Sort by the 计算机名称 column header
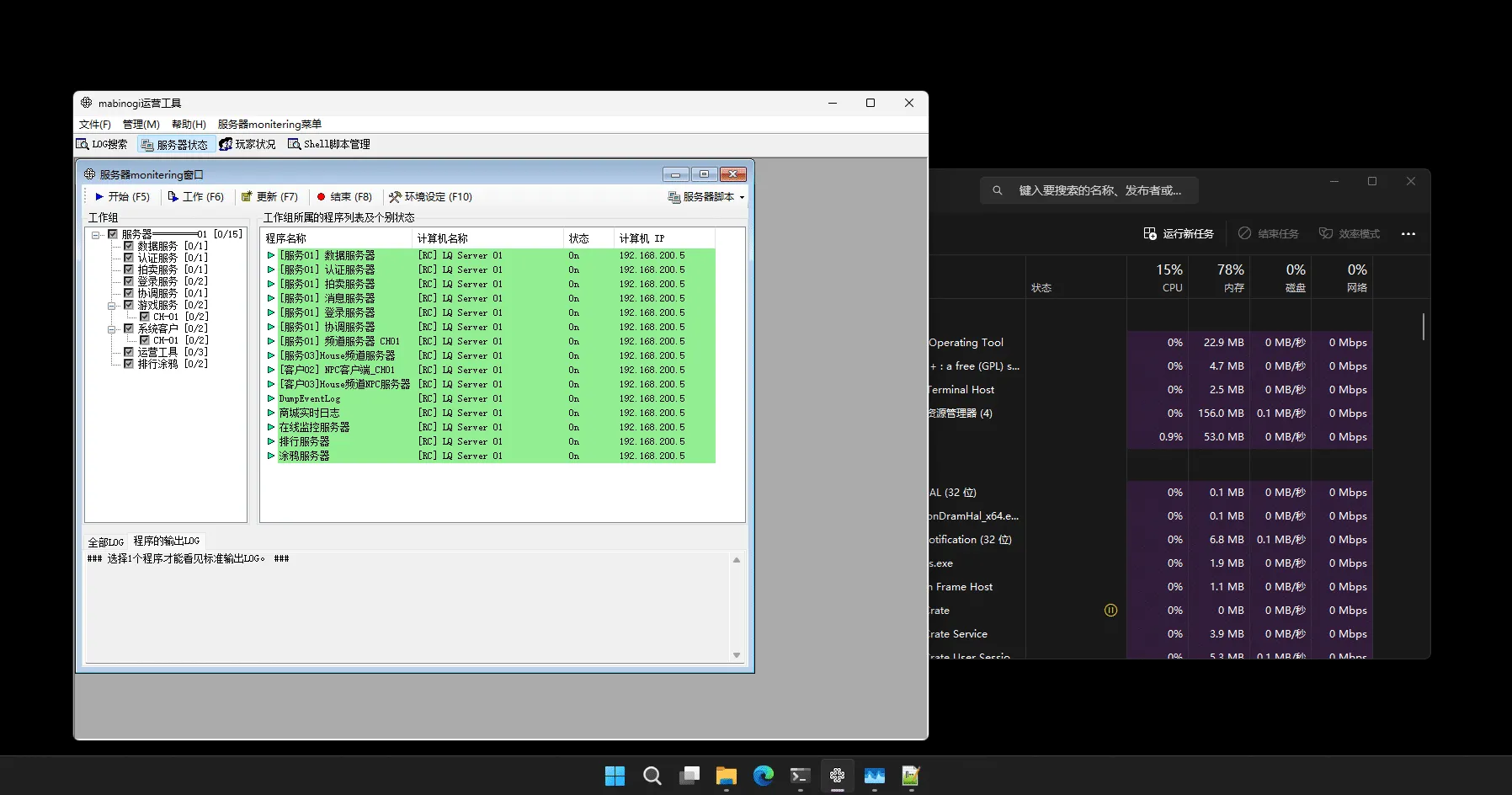The image size is (1512, 795). (487, 238)
